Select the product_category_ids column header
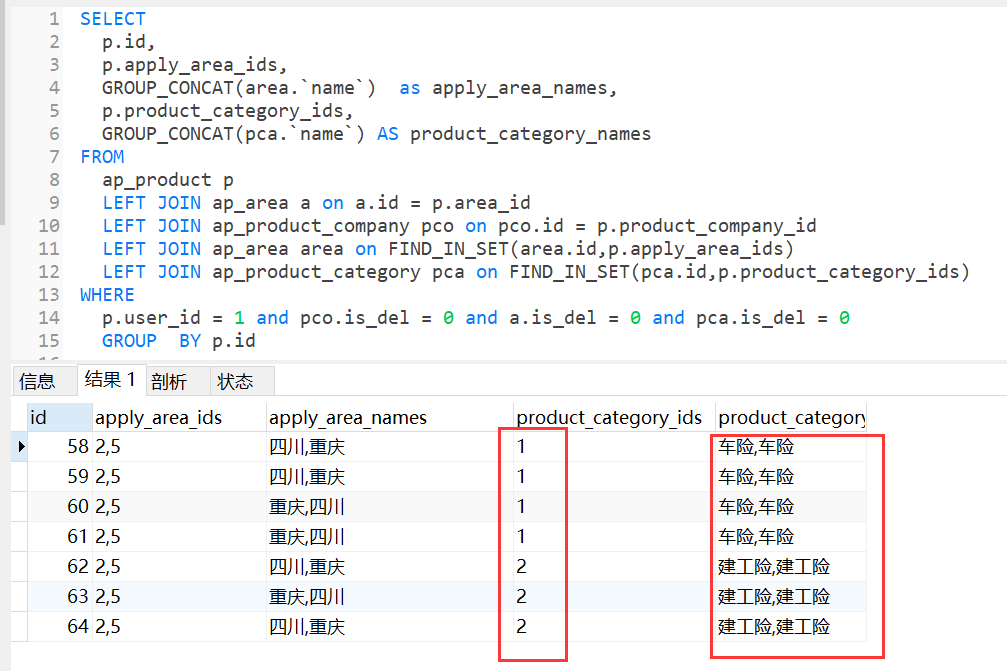This screenshot has height=671, width=1007. [614, 417]
